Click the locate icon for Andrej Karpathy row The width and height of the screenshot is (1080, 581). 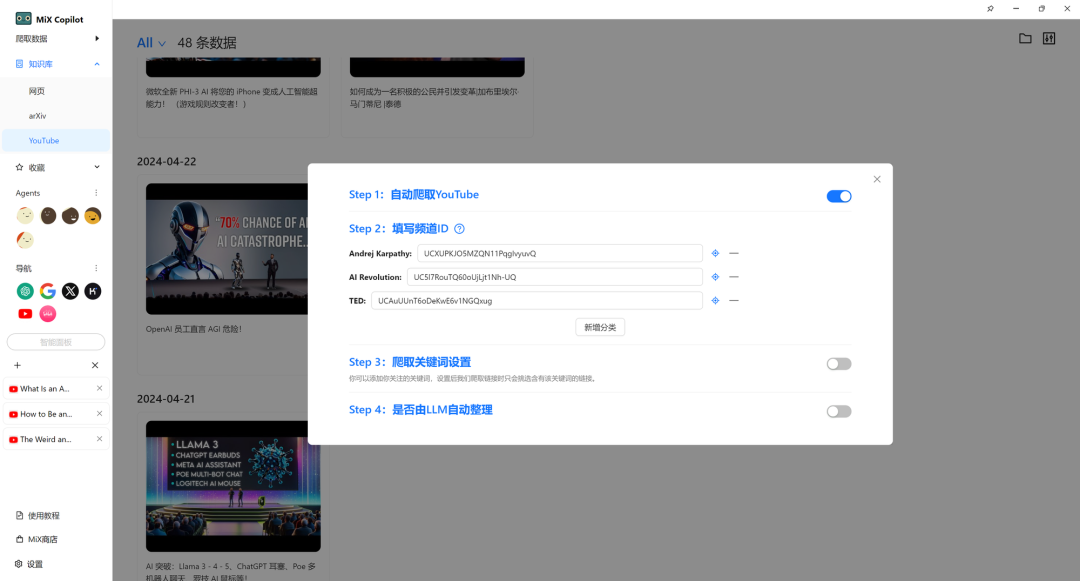715,253
